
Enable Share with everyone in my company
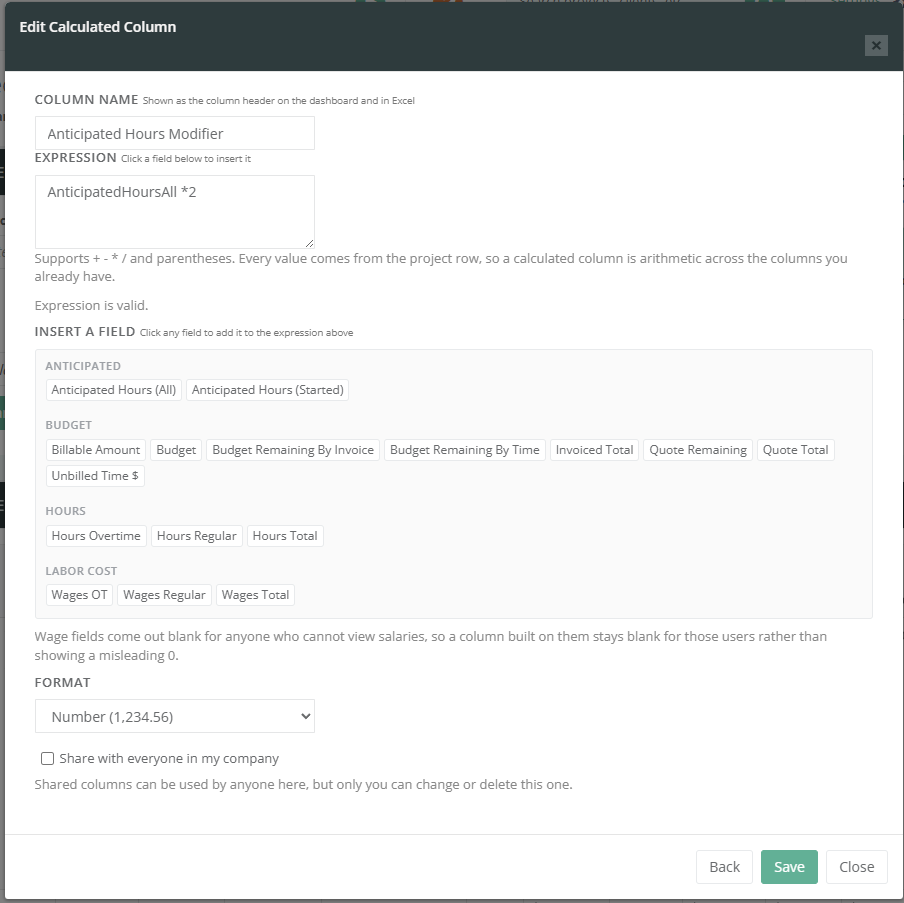(x=47, y=758)
